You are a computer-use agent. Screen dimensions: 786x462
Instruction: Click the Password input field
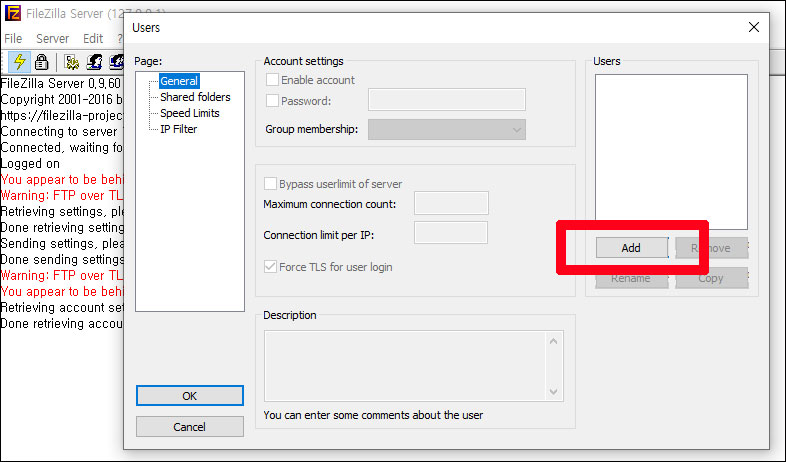coord(447,99)
